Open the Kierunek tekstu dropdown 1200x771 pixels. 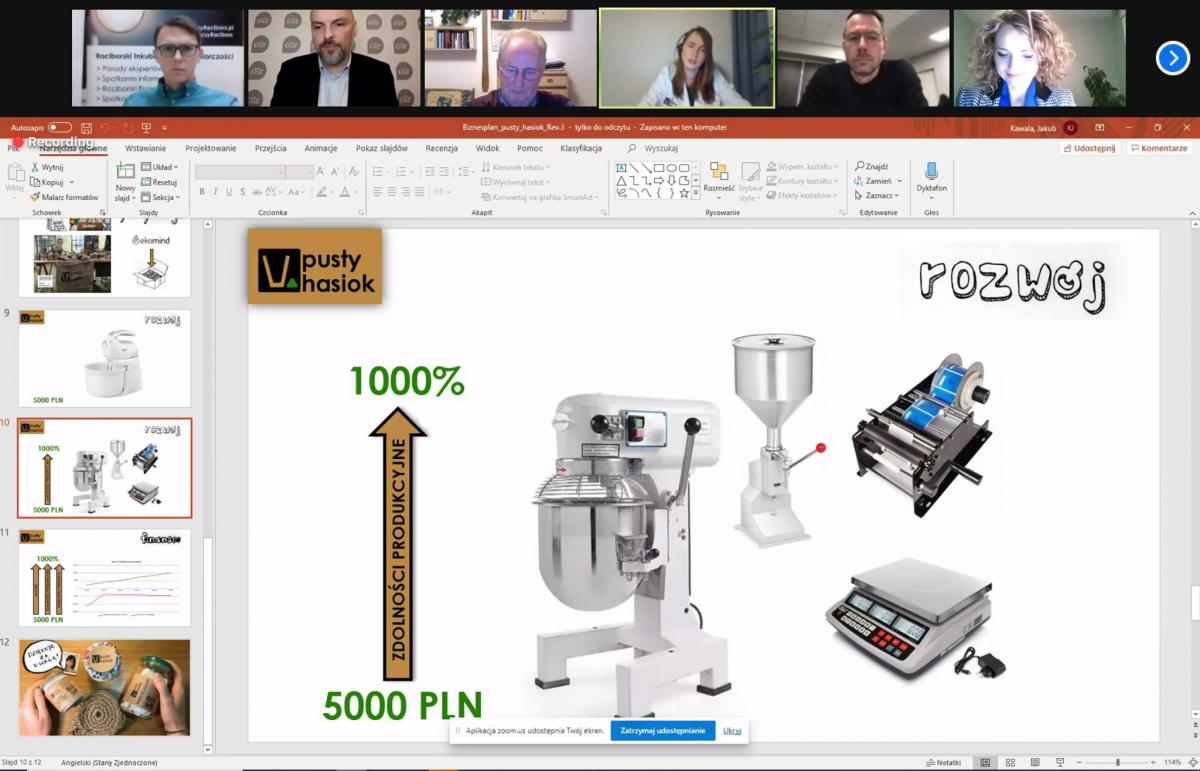click(x=516, y=167)
